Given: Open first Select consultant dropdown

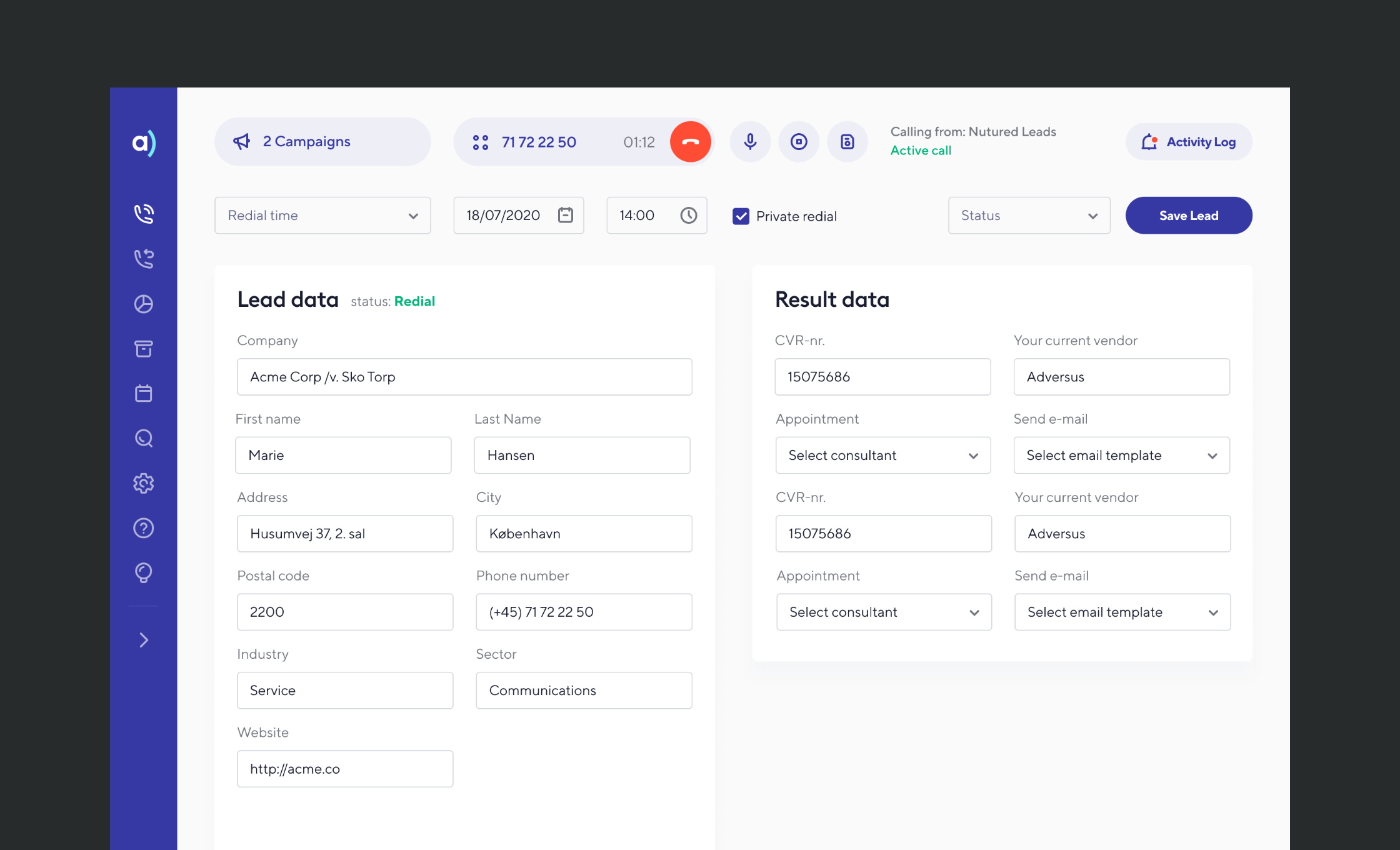Looking at the screenshot, I should coord(883,456).
